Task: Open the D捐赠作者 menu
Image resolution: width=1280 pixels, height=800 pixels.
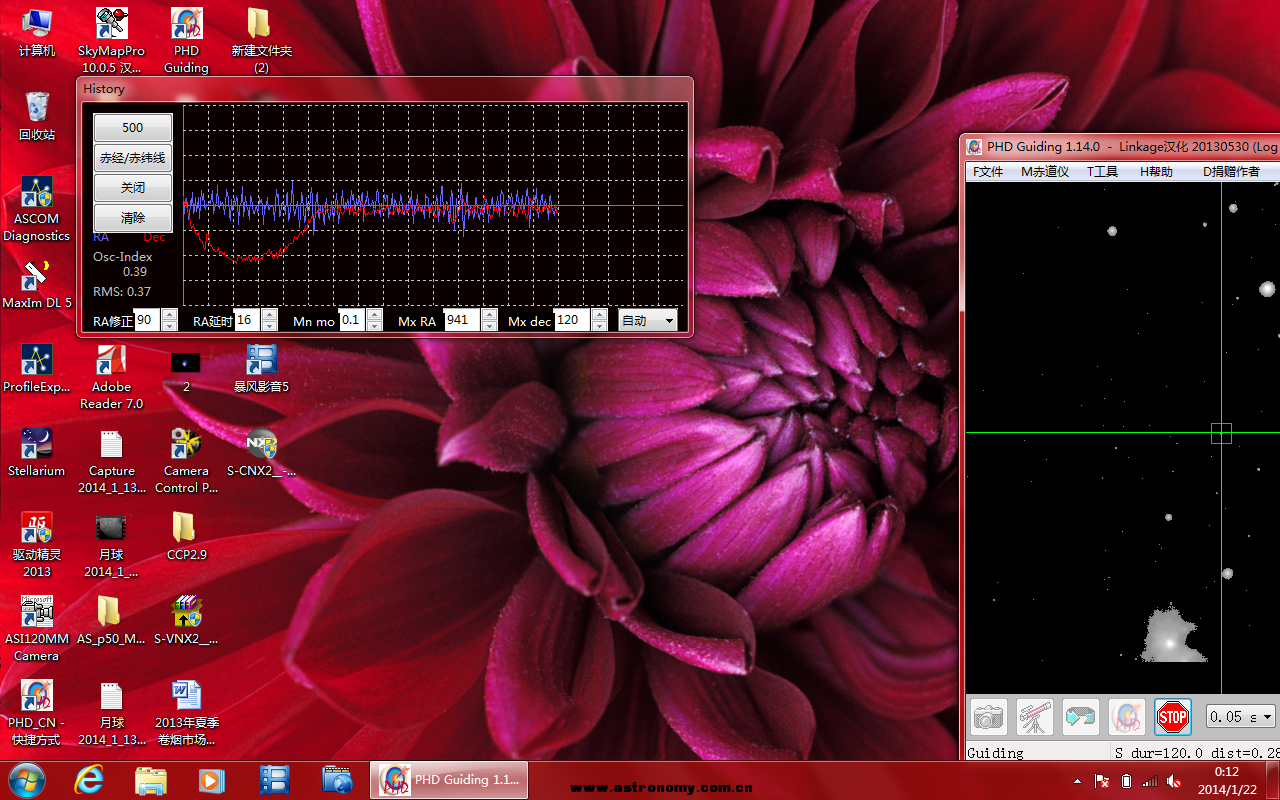Action: point(1231,172)
